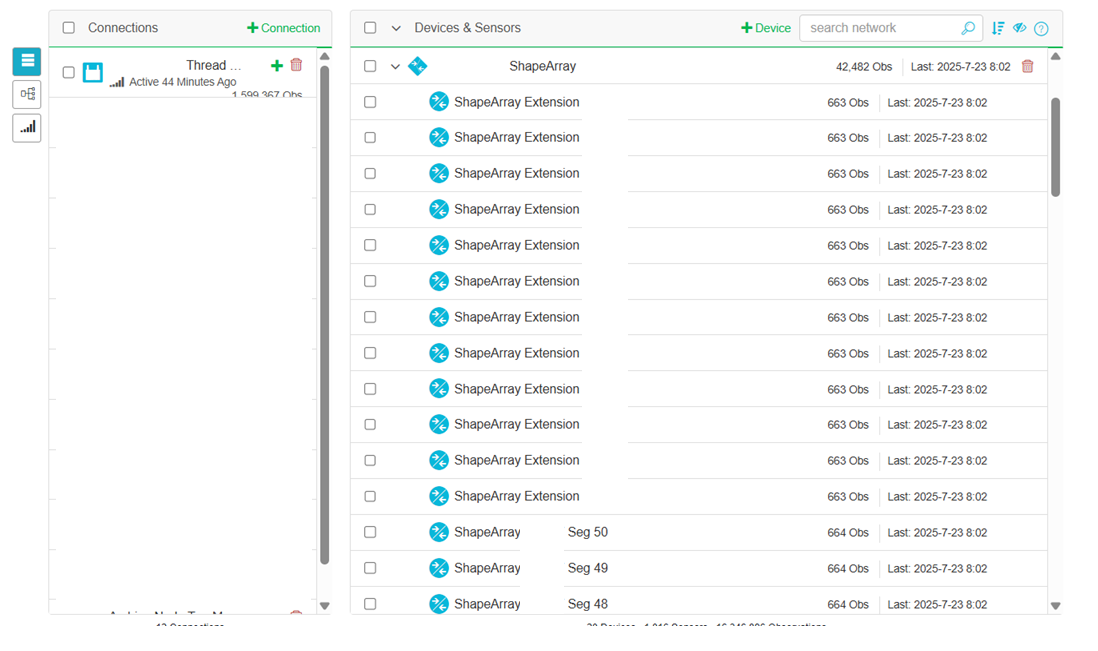Viewport: 1098px width, 651px height.
Task: Click "664 Obs" in the Seg 48 row
Action: click(x=848, y=604)
